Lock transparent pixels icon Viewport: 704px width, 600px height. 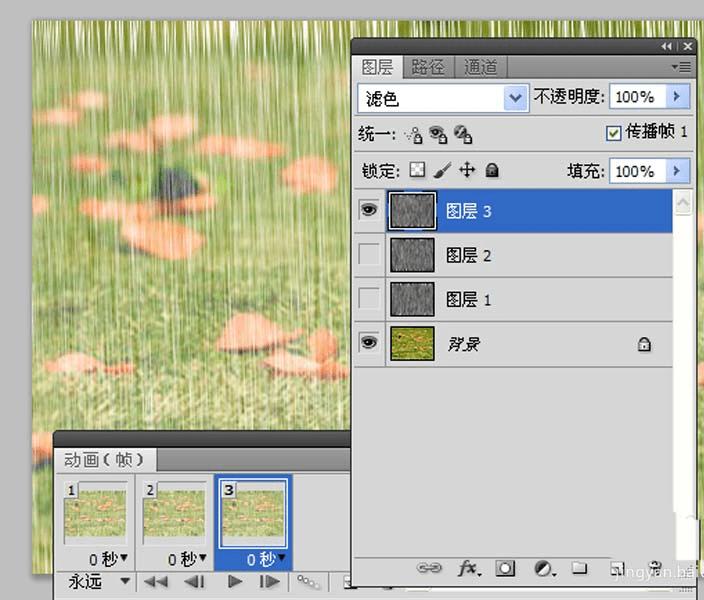tap(417, 170)
